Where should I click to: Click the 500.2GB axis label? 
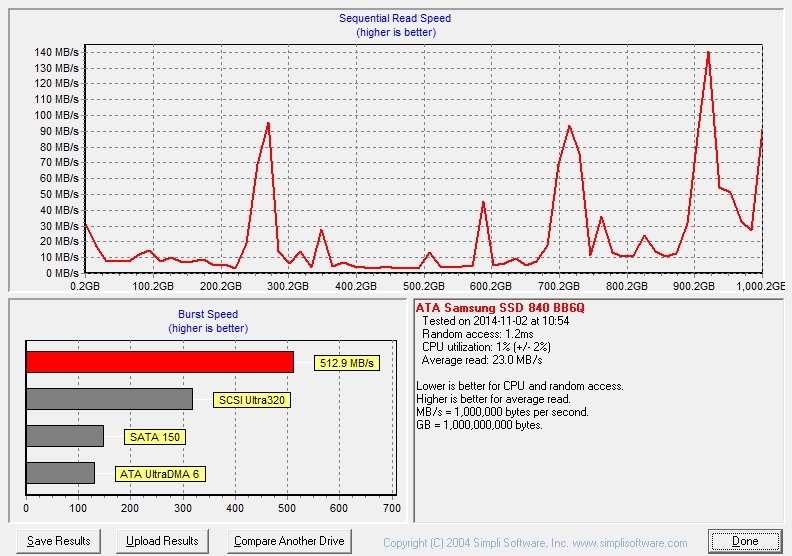[x=424, y=286]
